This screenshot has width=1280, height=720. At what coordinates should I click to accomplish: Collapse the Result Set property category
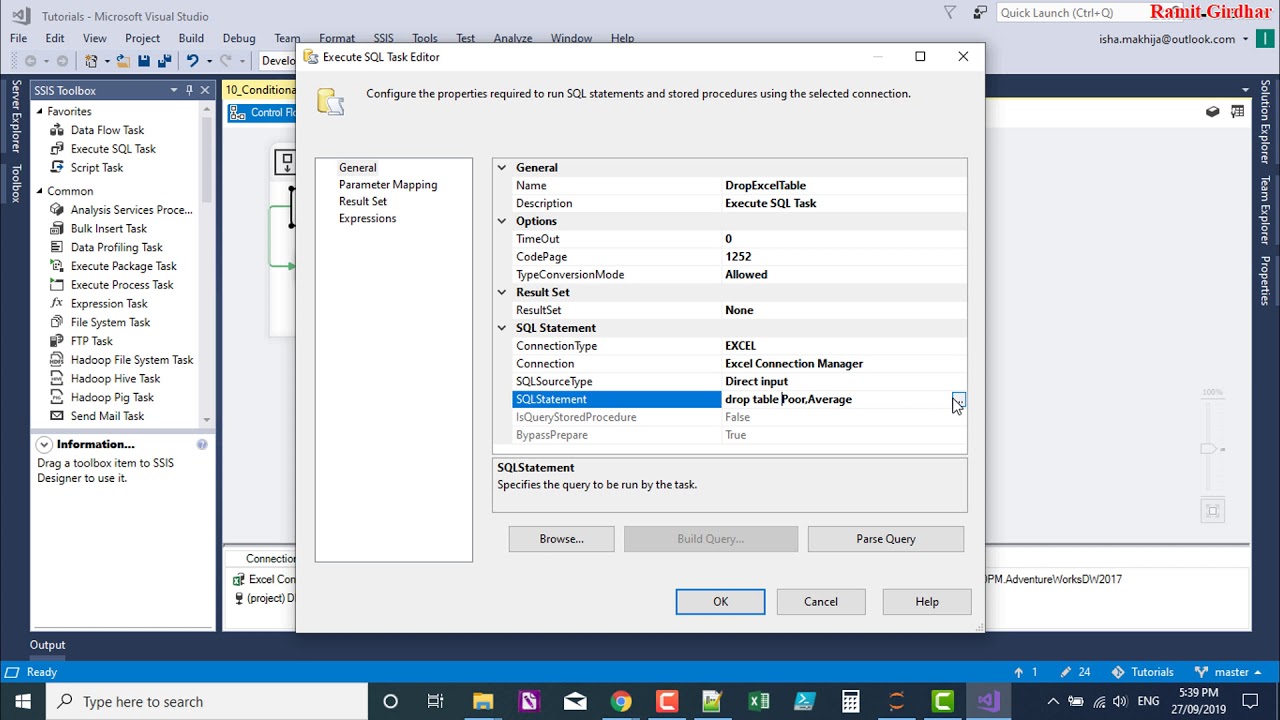502,293
